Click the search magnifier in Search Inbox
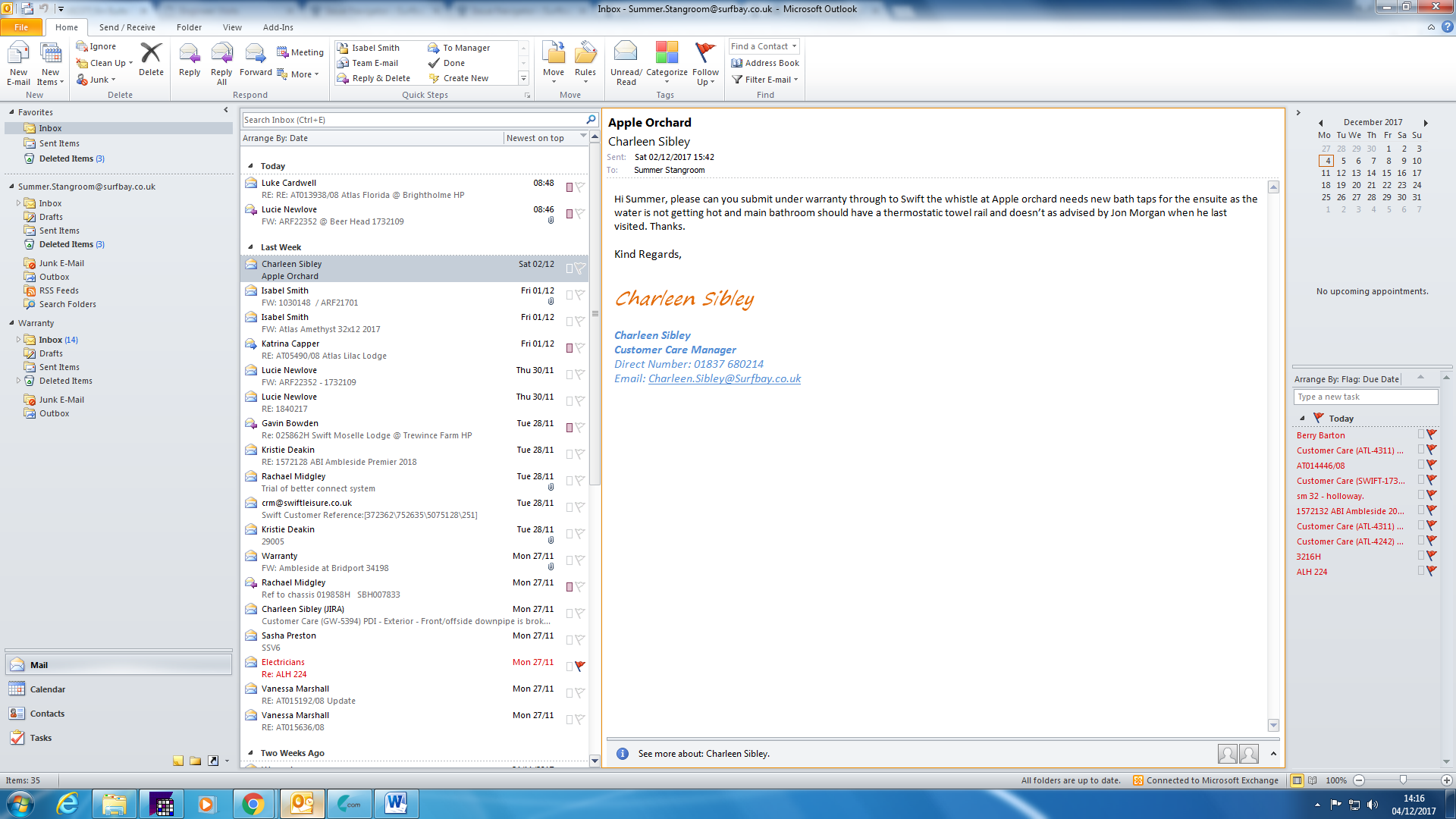 coord(591,120)
